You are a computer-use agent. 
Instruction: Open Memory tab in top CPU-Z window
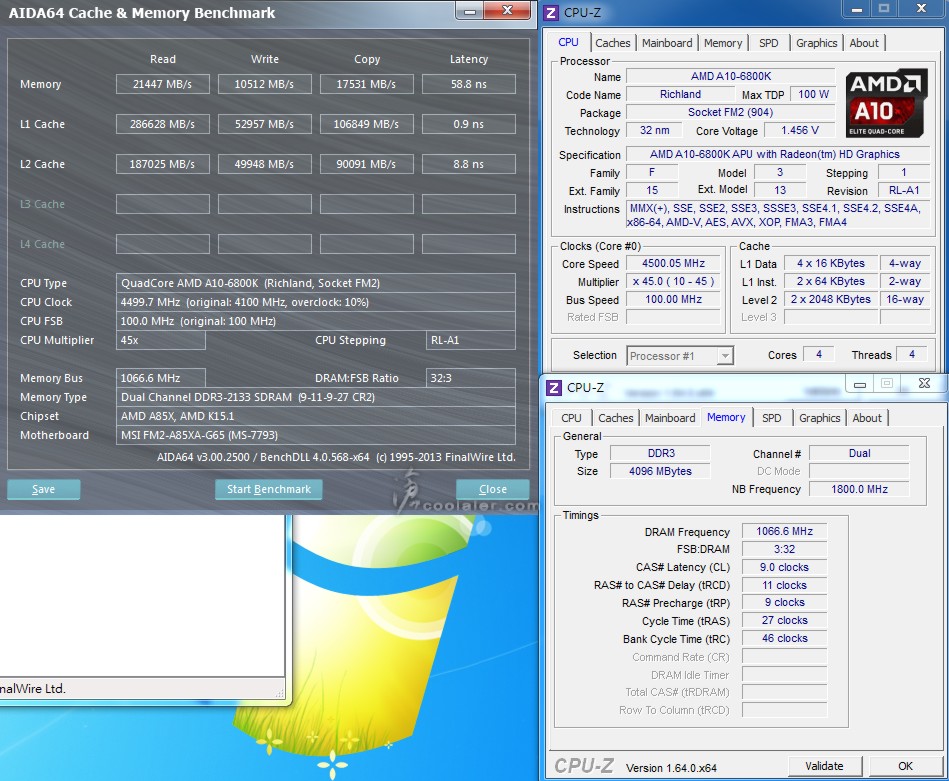click(723, 43)
